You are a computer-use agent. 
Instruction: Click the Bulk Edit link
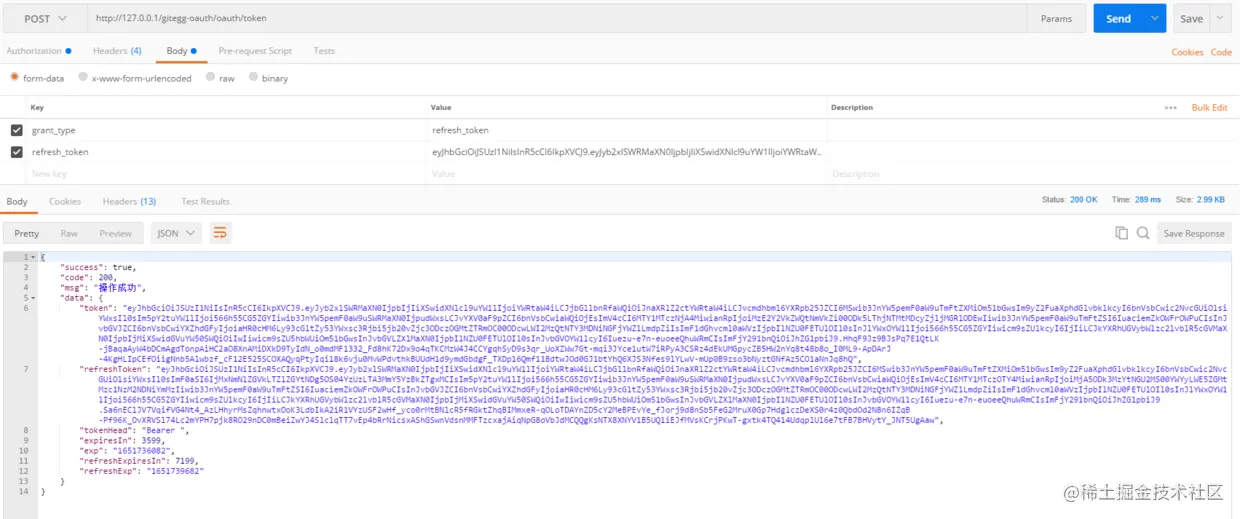[1209, 108]
